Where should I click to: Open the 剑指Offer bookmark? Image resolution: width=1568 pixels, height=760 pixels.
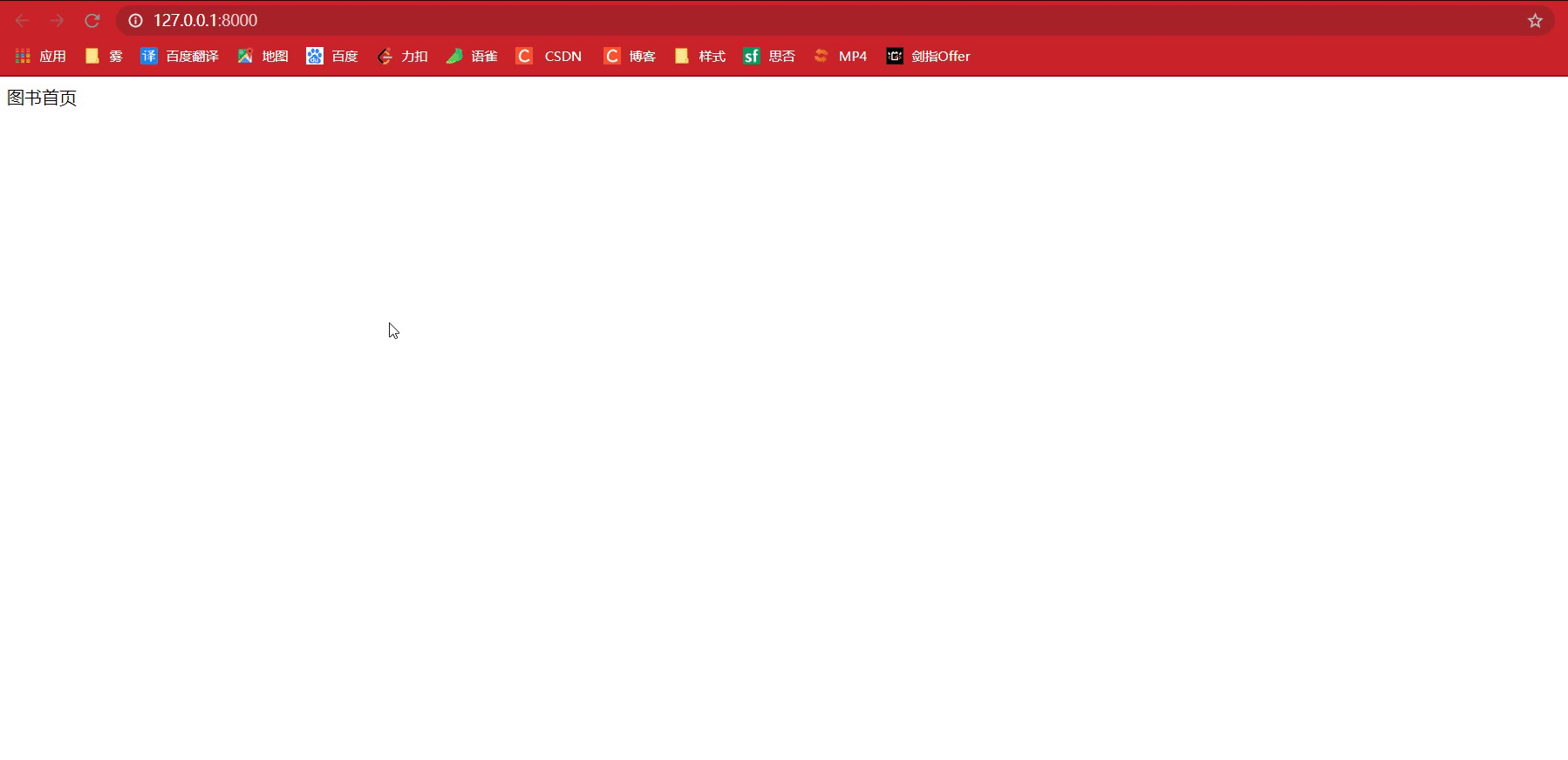[929, 56]
